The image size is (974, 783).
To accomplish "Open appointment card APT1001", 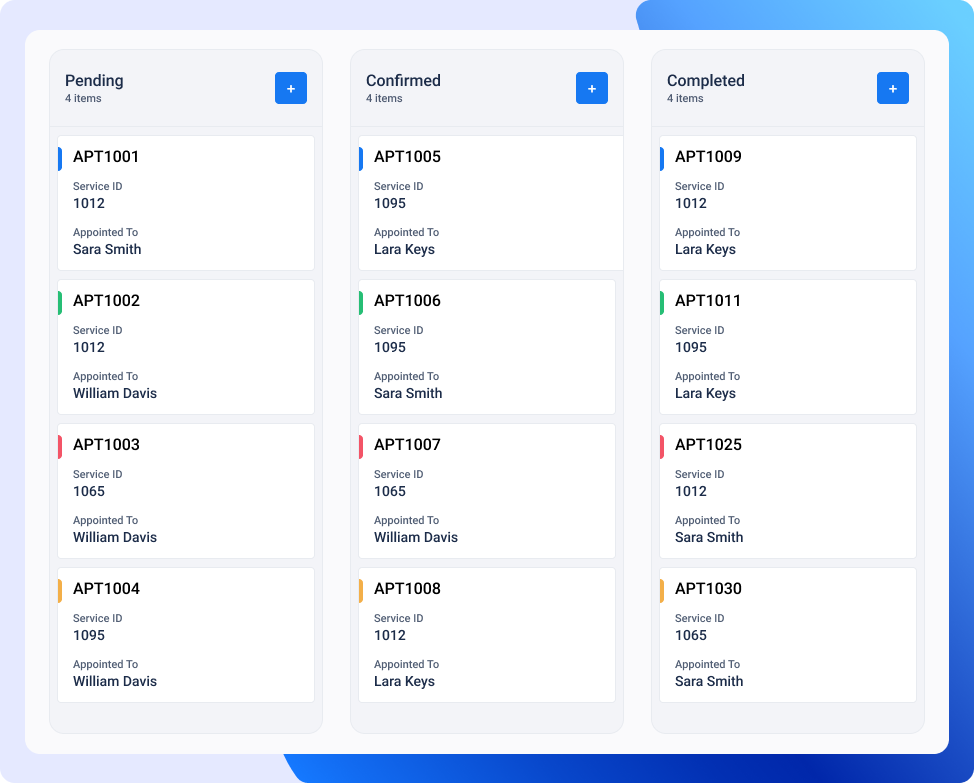I will (186, 203).
